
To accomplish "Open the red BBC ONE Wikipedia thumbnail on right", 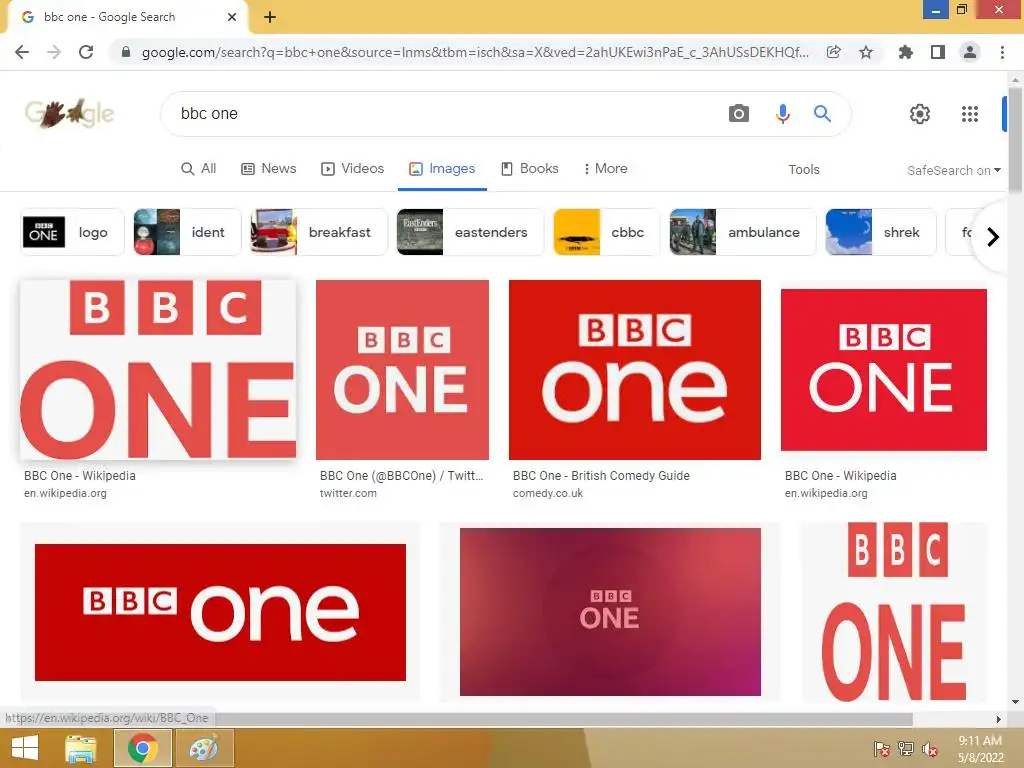I will pyautogui.click(x=884, y=370).
